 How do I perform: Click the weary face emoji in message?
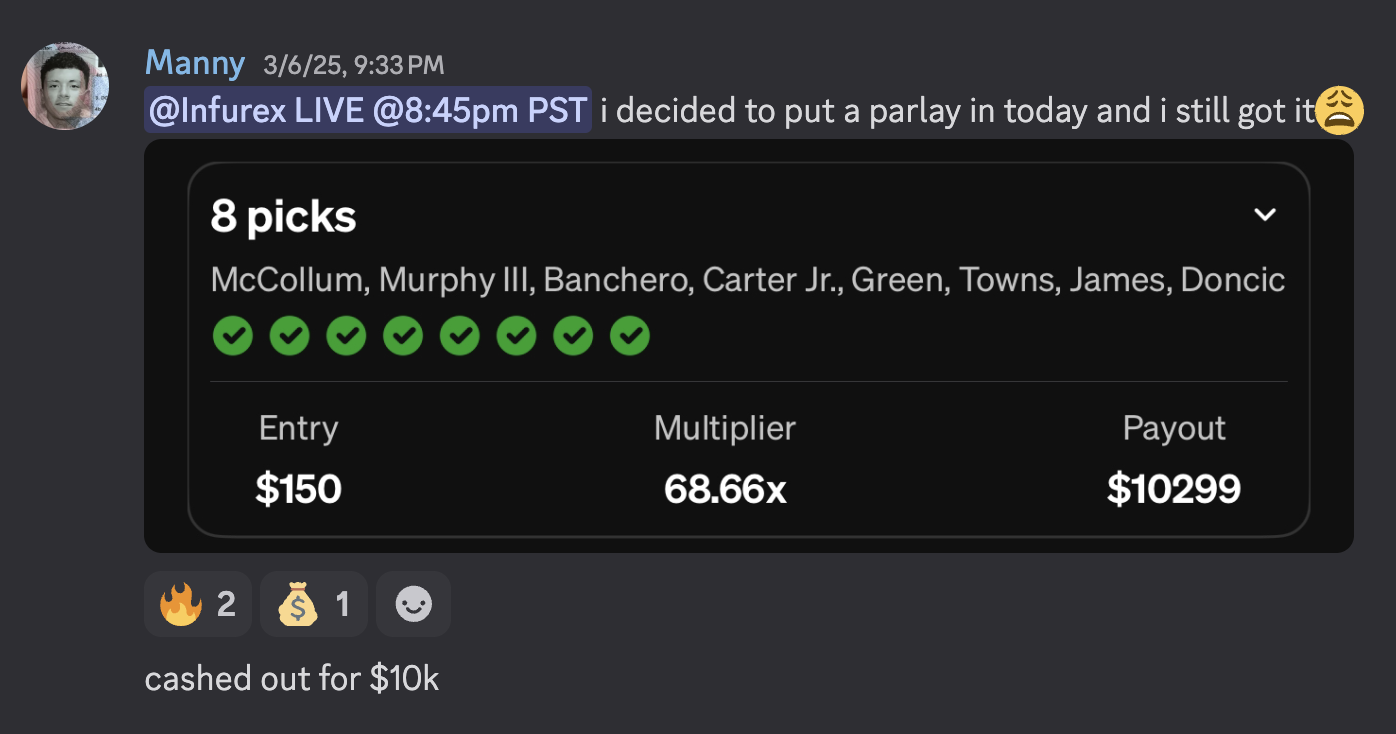tap(1340, 110)
